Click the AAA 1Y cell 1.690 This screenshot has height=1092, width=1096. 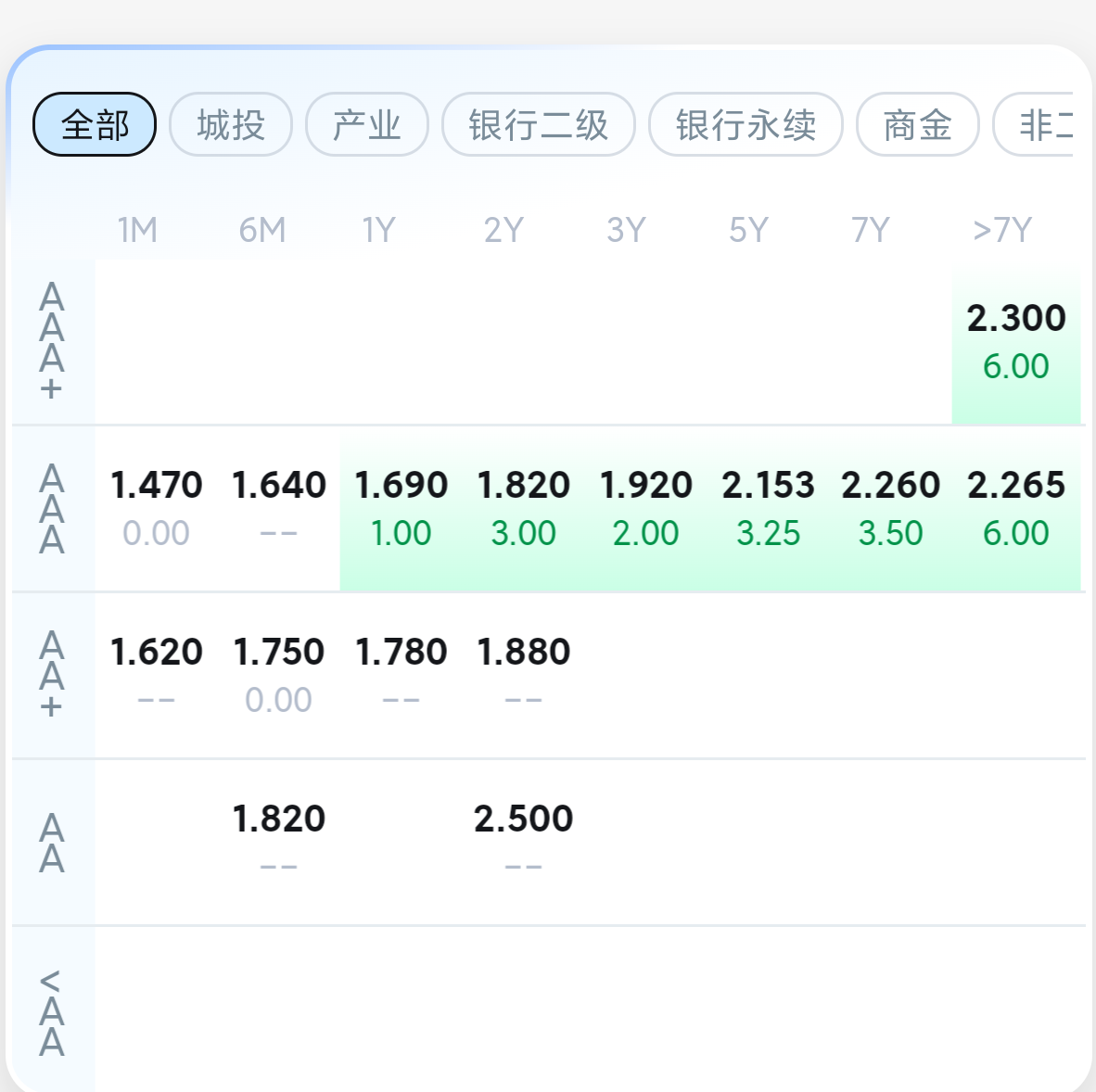point(401,508)
